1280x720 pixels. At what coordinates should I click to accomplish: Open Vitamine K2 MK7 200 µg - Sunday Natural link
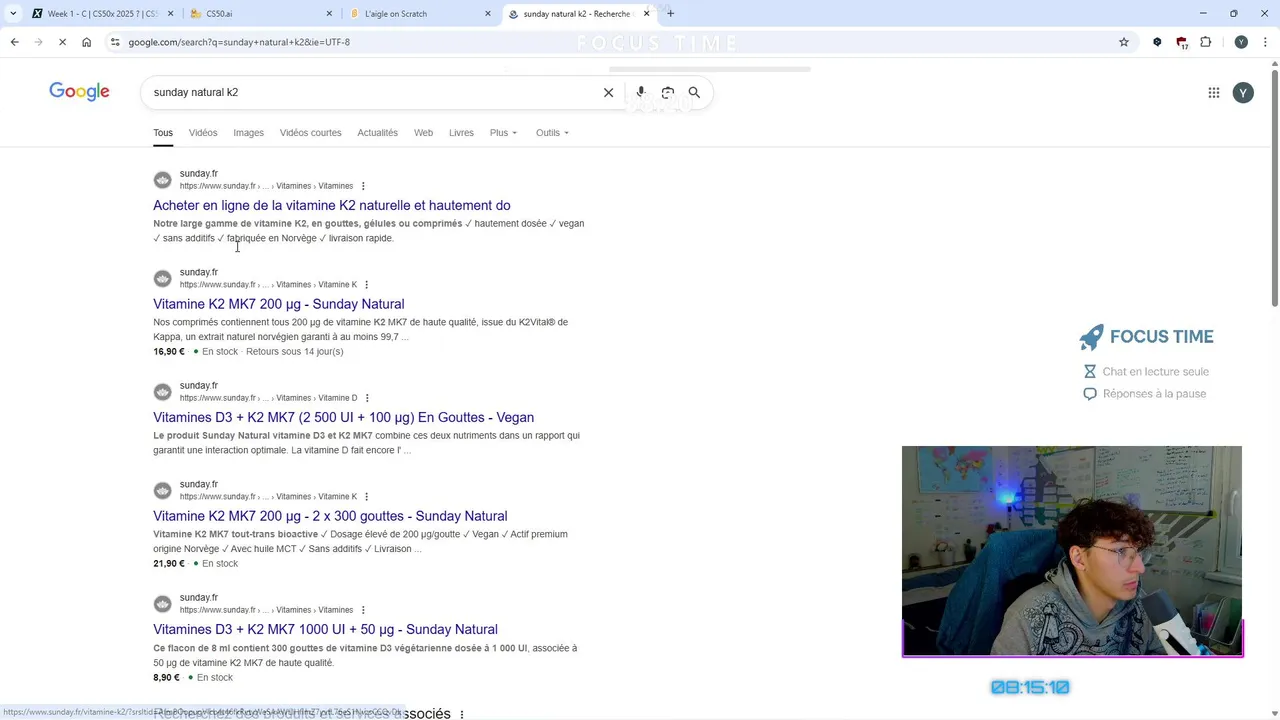pyautogui.click(x=279, y=304)
